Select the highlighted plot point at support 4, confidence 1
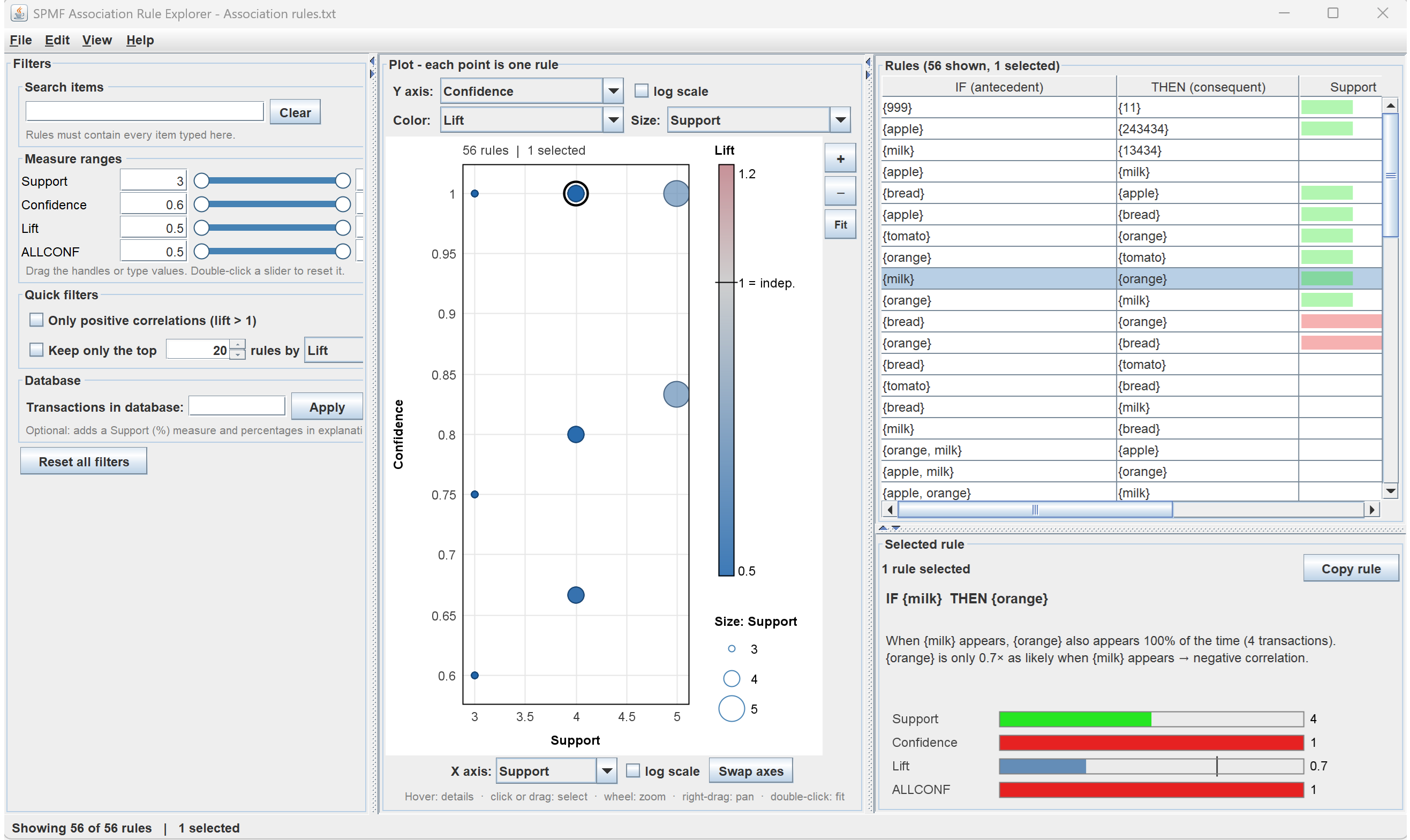The width and height of the screenshot is (1410, 840). (576, 194)
